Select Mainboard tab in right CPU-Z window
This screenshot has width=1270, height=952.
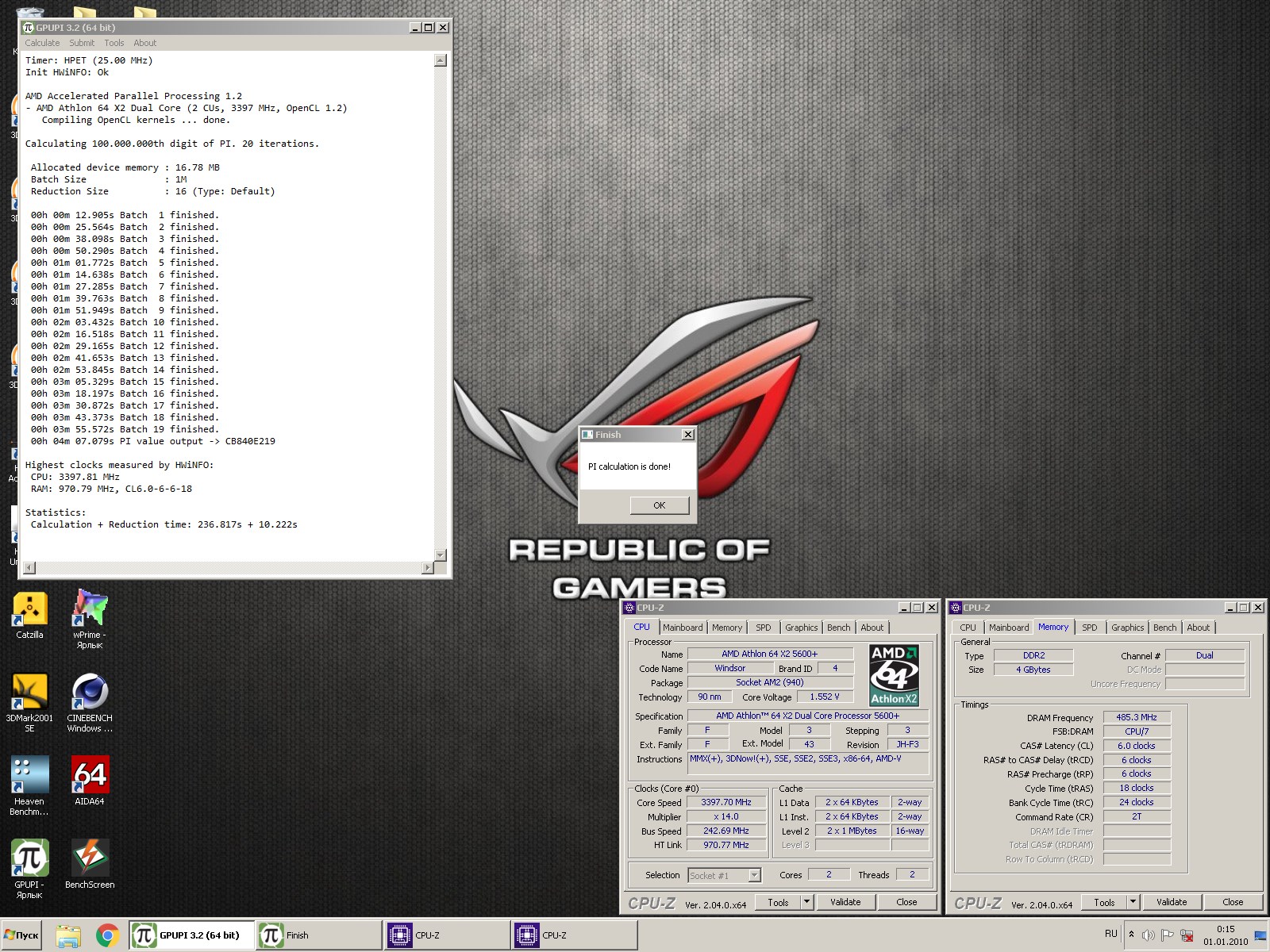1009,628
